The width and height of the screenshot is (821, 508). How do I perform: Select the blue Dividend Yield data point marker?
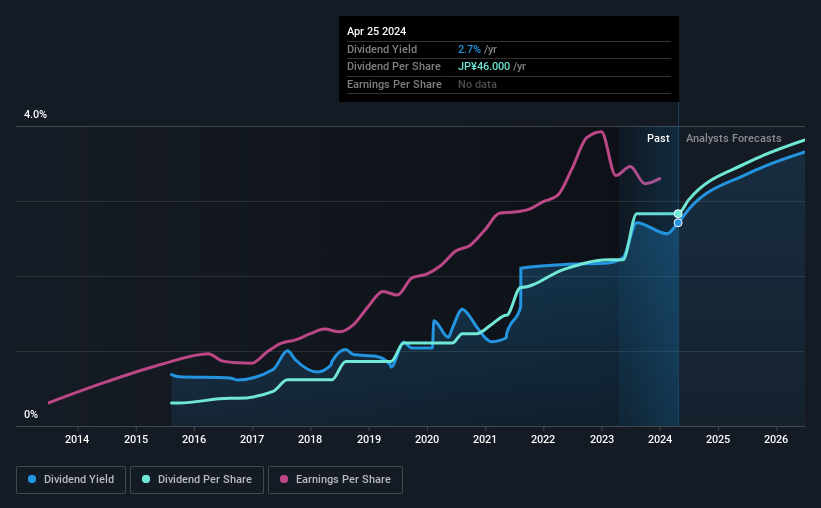point(678,223)
